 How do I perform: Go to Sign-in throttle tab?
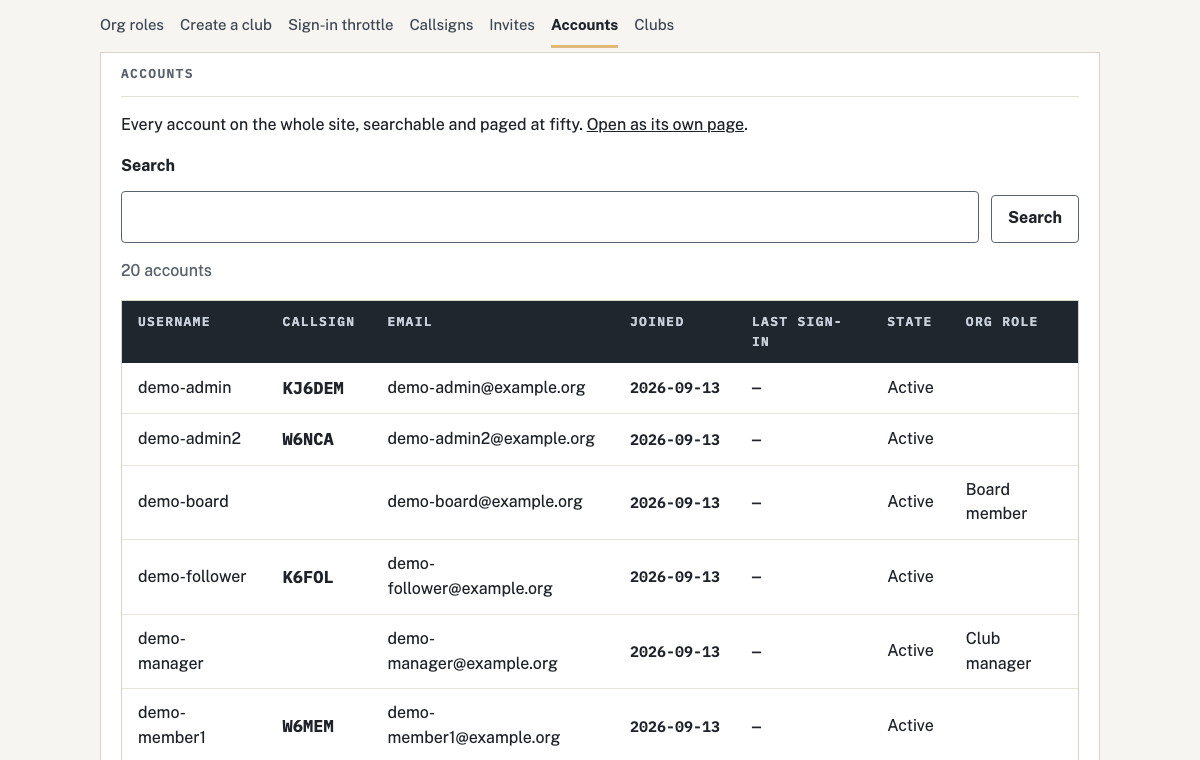[x=340, y=25]
